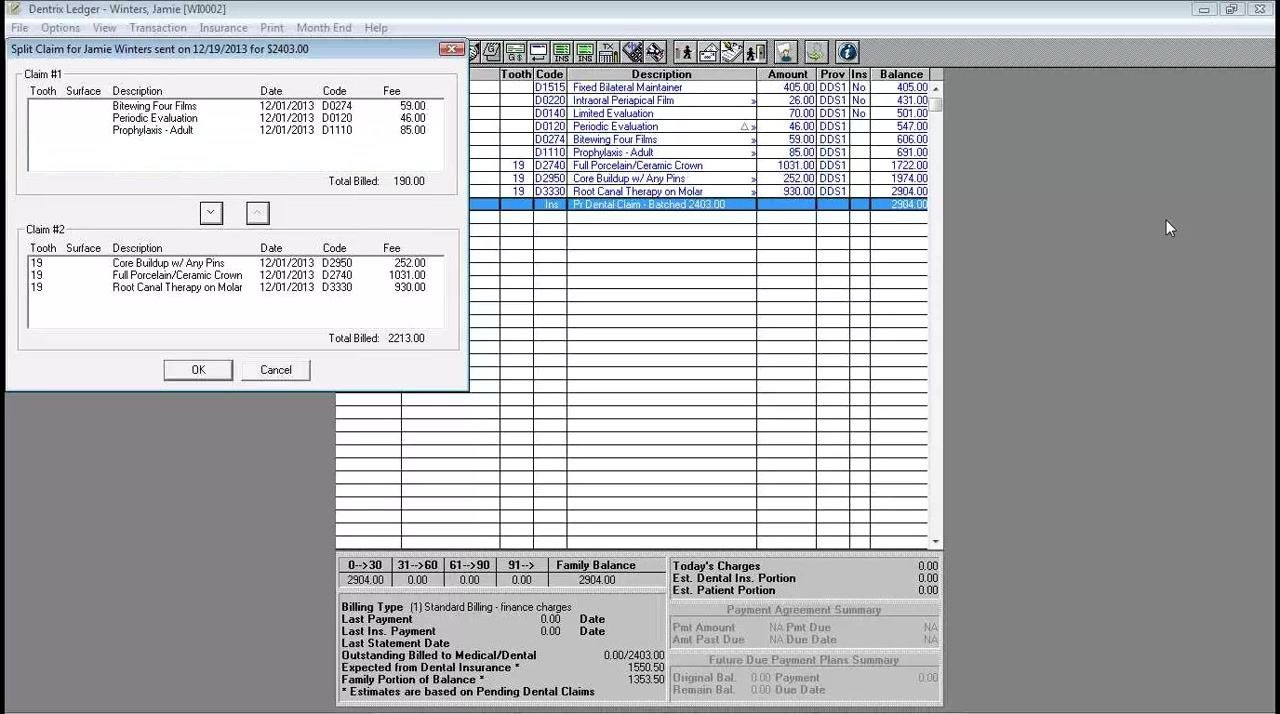Select the Intraoral Periapical Film ledger row
1280x714 pixels.
pos(698,101)
